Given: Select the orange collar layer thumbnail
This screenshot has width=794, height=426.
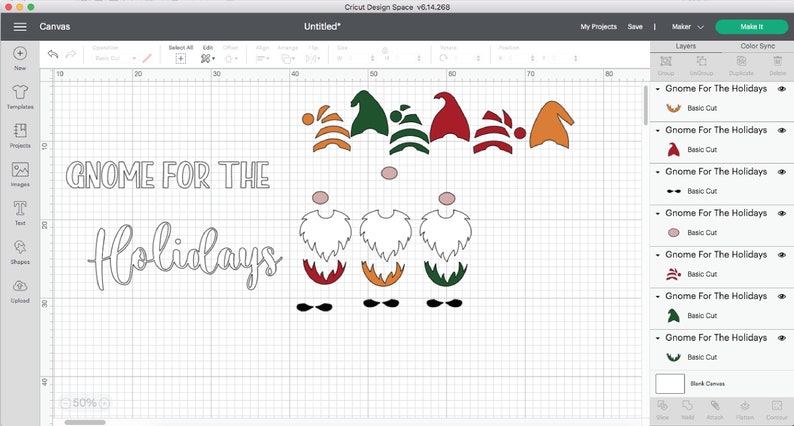Looking at the screenshot, I should pos(673,108).
